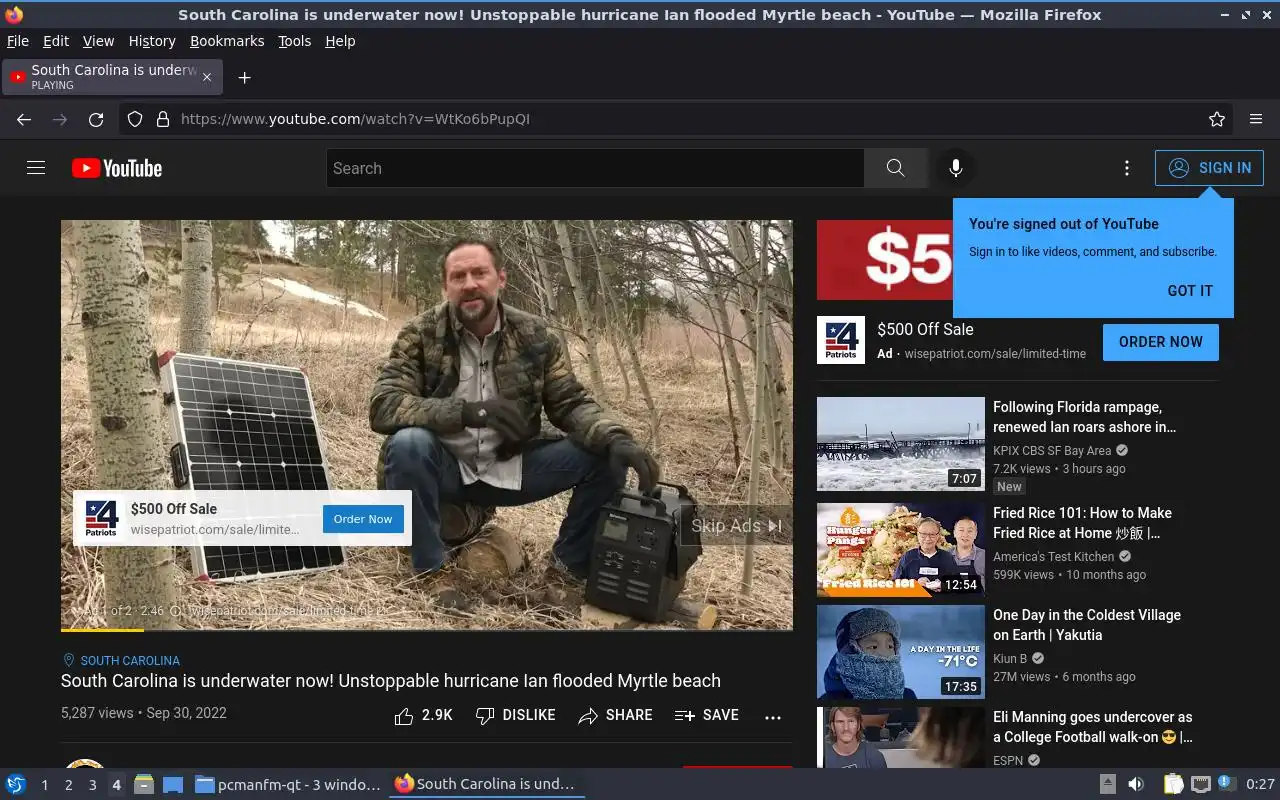Visit the Kiun B channel name

[x=1010, y=659]
